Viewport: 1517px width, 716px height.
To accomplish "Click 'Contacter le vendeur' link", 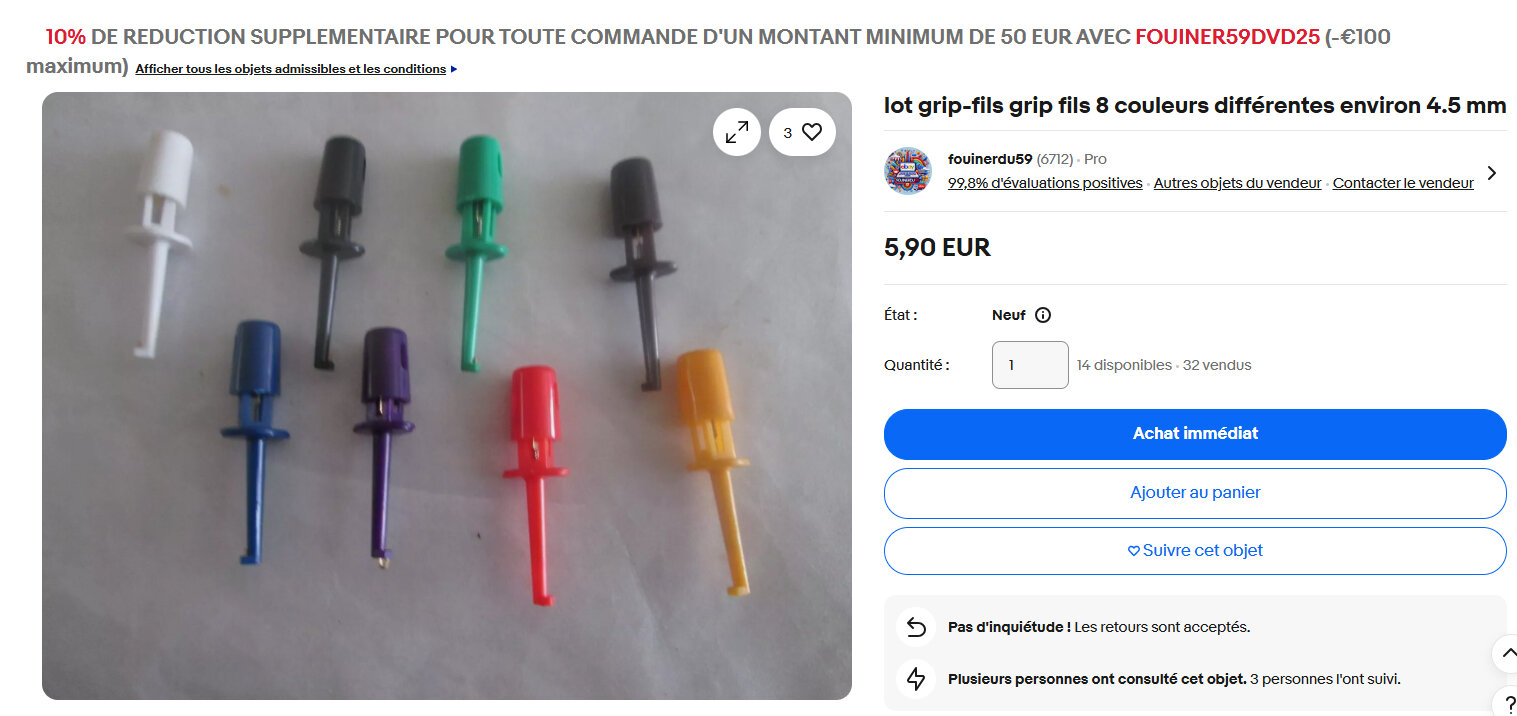I will point(1403,183).
